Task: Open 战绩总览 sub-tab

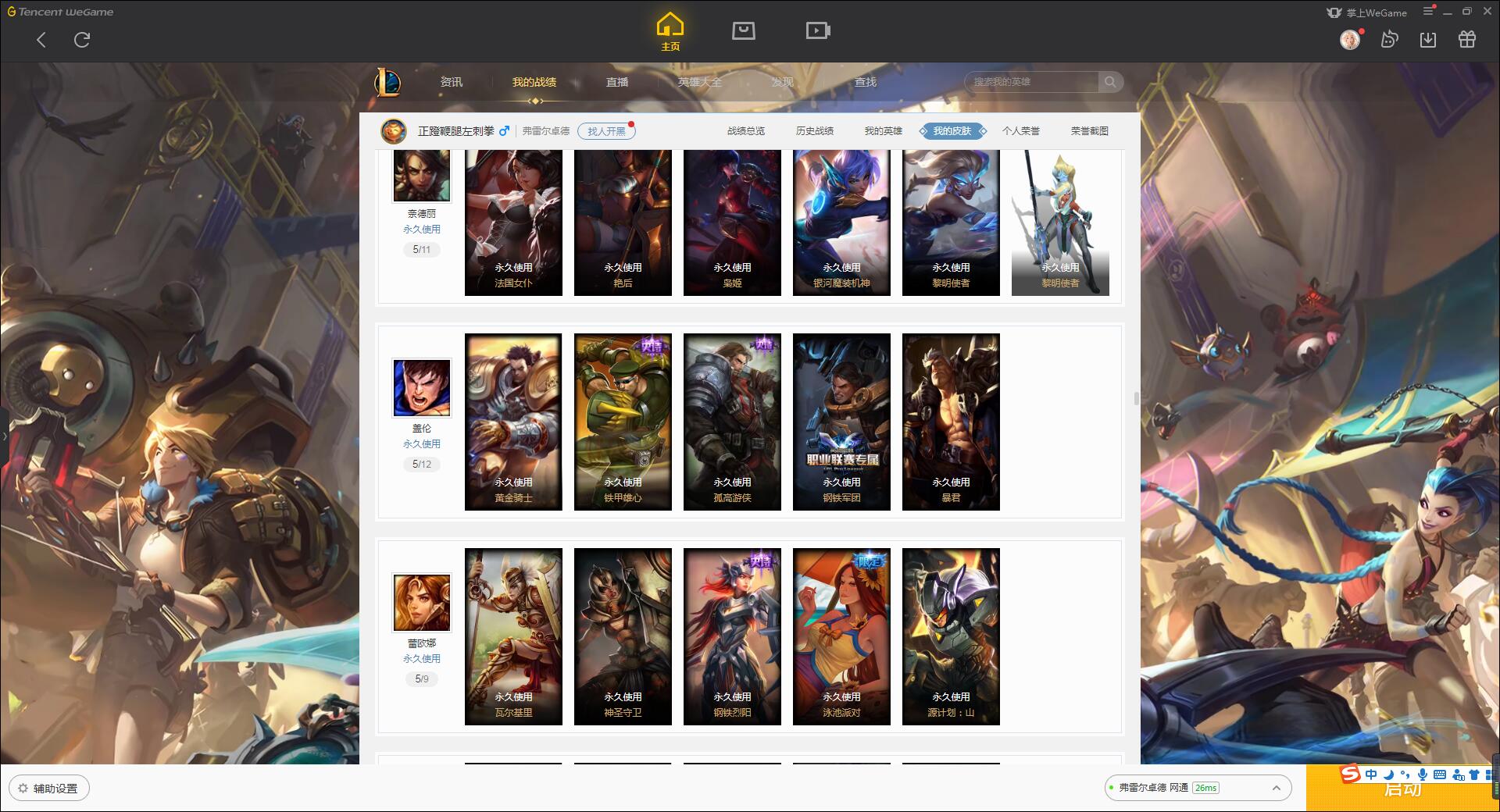Action: click(746, 131)
